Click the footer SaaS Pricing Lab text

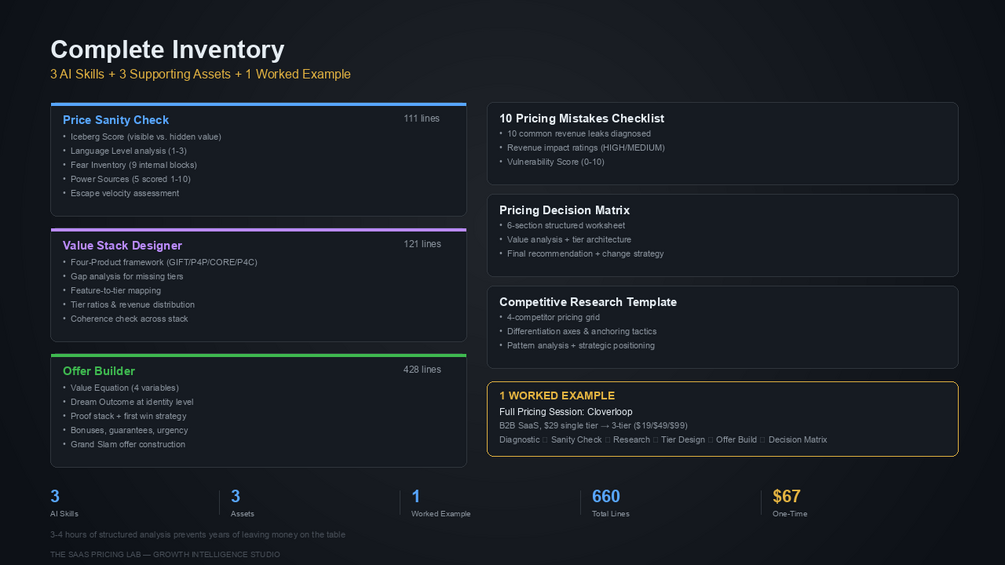165,554
